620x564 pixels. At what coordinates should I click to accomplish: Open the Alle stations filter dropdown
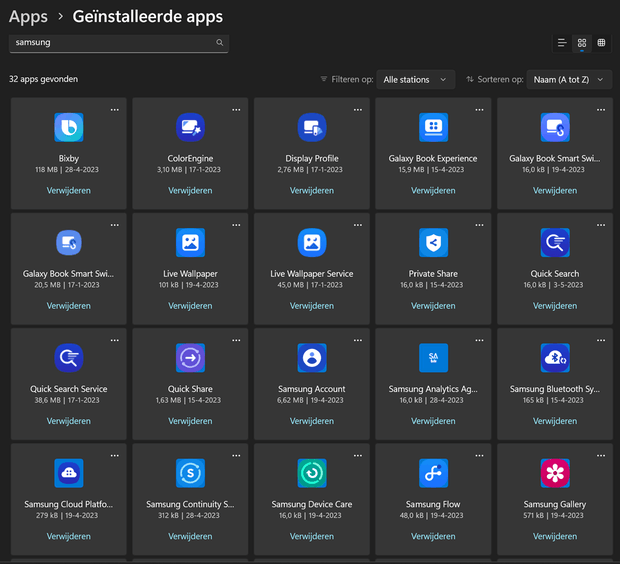416,79
